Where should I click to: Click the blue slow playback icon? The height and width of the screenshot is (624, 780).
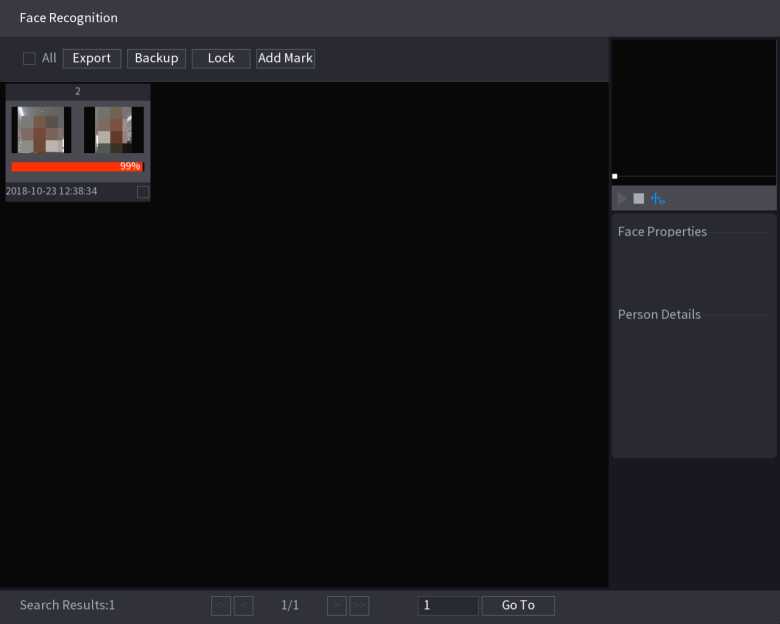(657, 198)
